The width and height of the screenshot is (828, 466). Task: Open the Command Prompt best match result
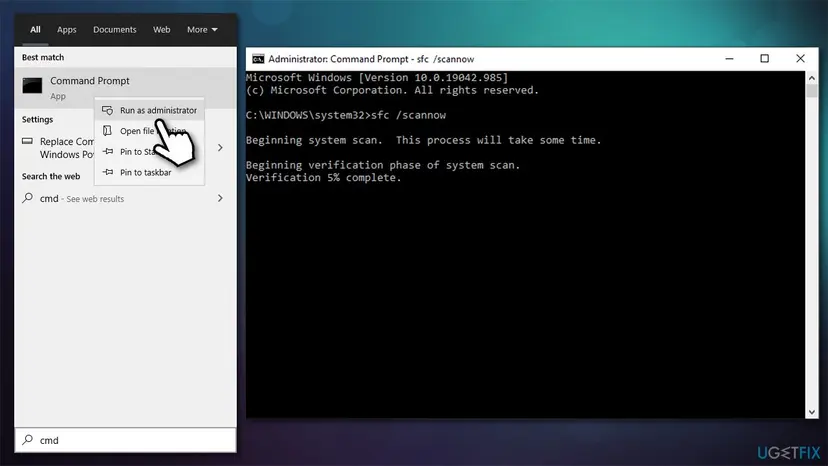pos(125,88)
